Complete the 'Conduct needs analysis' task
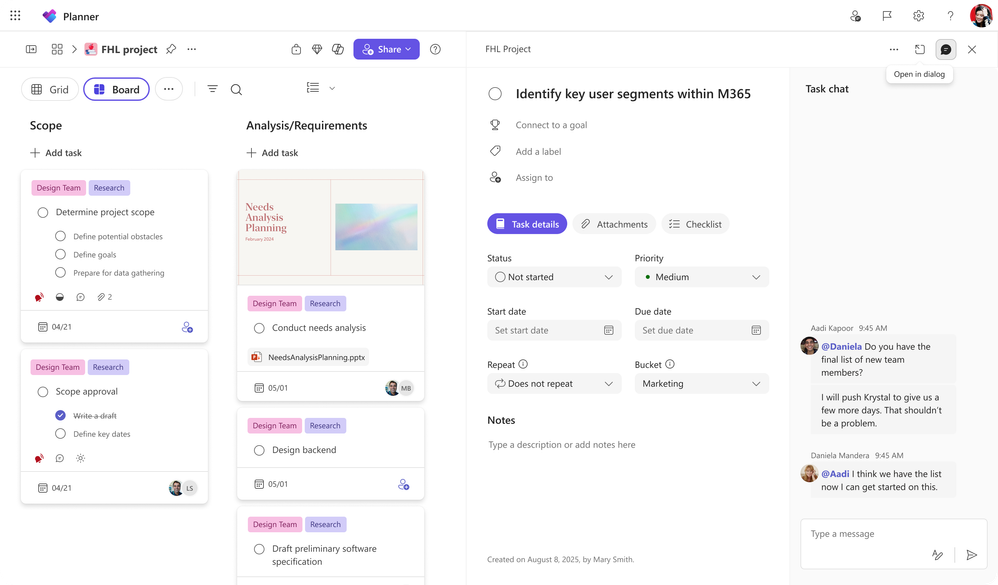The height and width of the screenshot is (585, 998). (259, 328)
